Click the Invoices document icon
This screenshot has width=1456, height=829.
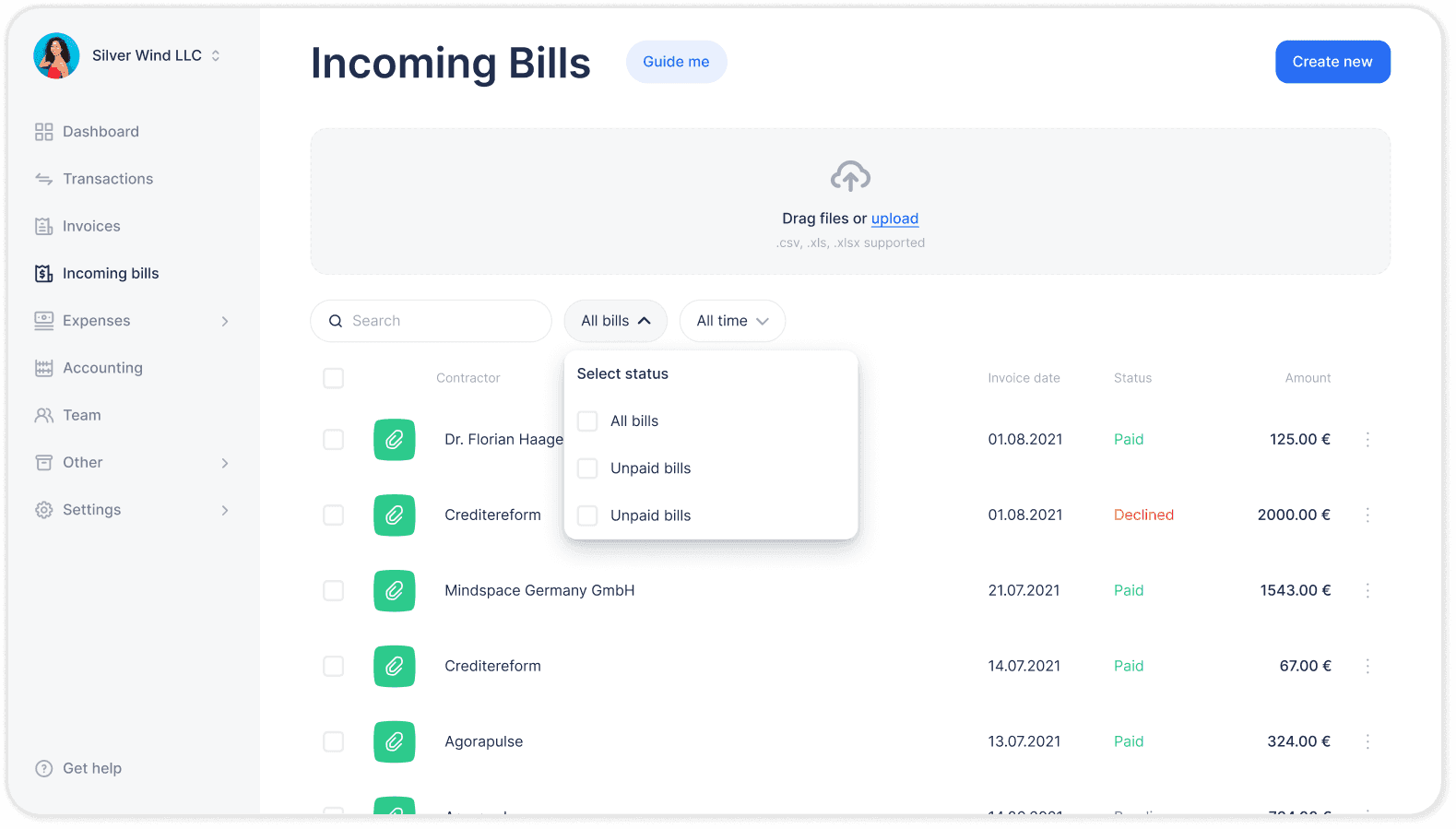click(x=43, y=226)
